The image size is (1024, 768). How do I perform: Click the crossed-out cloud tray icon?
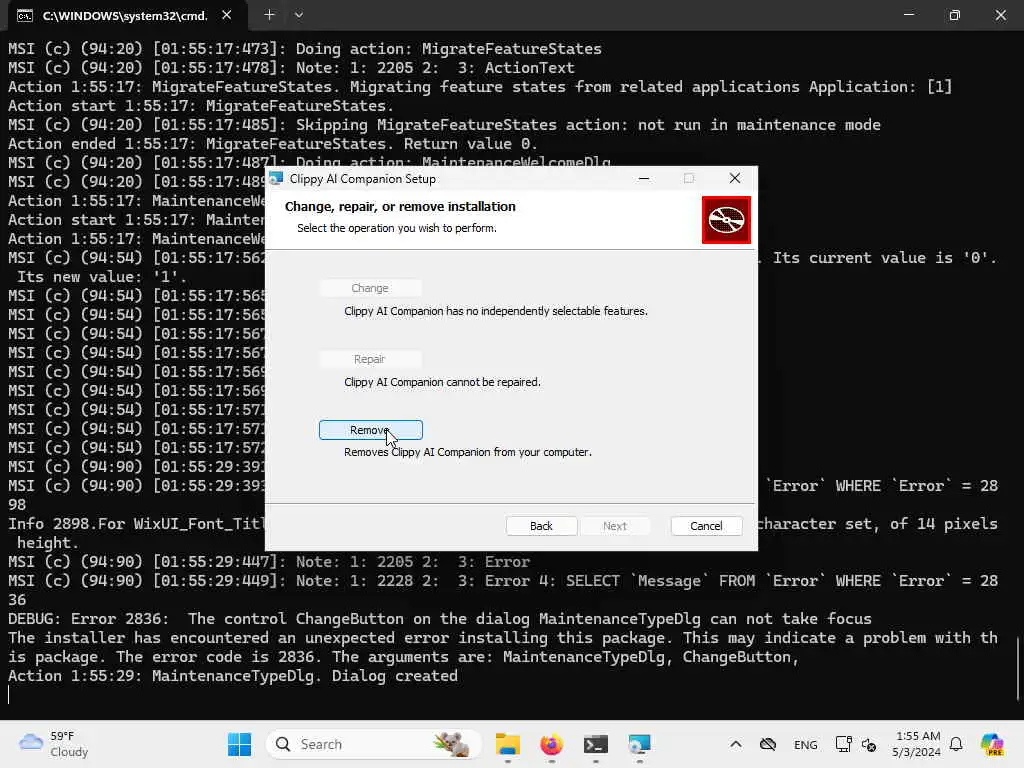tap(768, 744)
